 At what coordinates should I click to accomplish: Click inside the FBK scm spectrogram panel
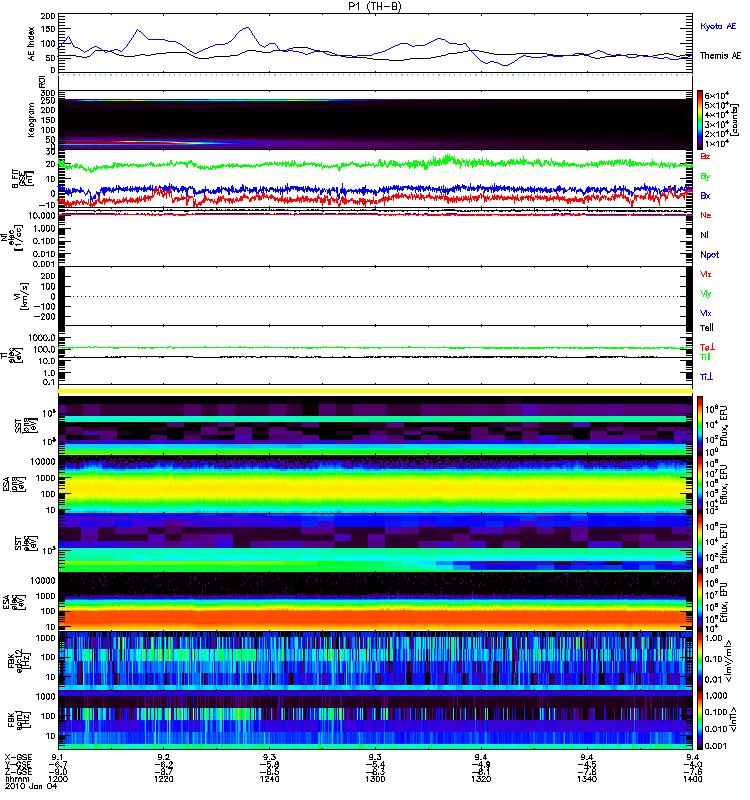[375, 720]
